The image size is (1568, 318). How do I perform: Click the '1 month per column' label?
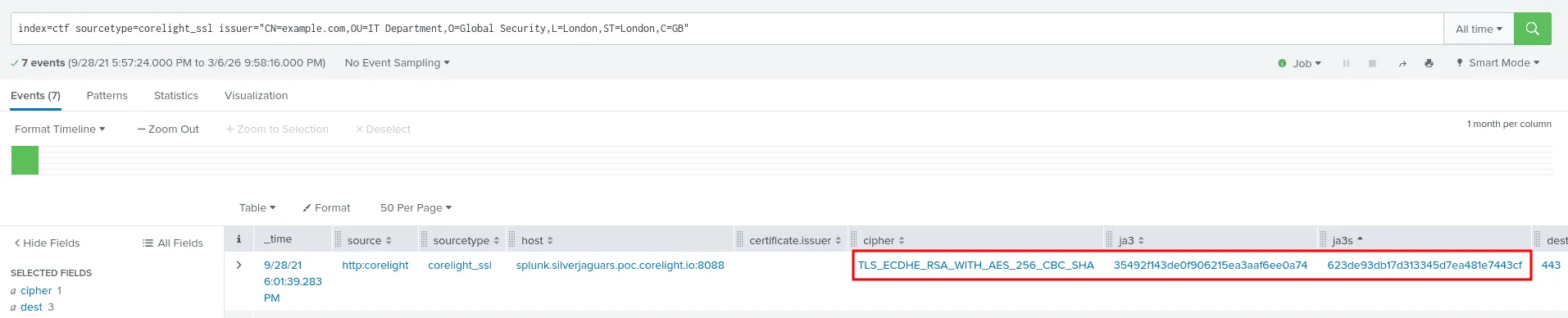point(1509,125)
